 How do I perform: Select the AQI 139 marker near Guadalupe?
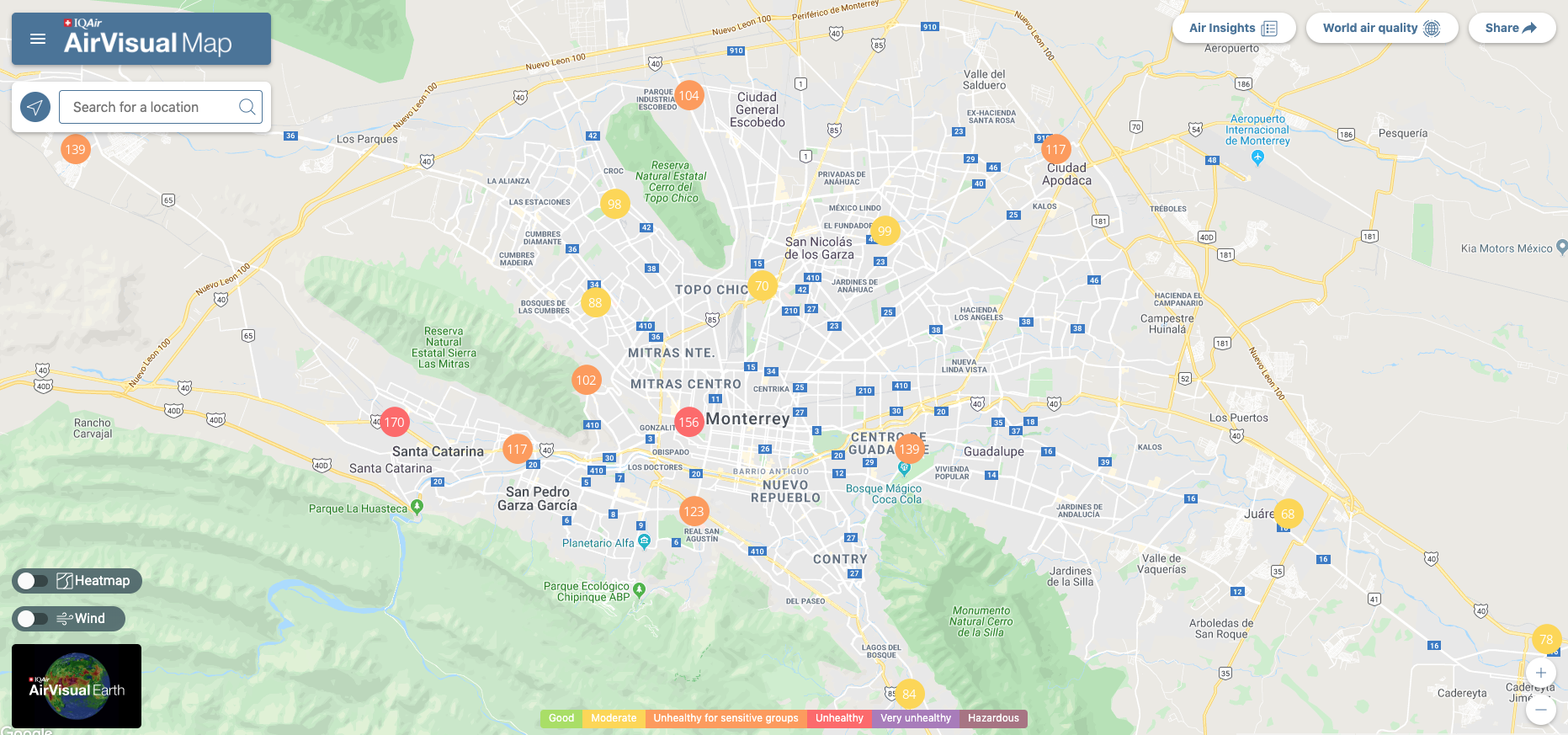[x=910, y=450]
